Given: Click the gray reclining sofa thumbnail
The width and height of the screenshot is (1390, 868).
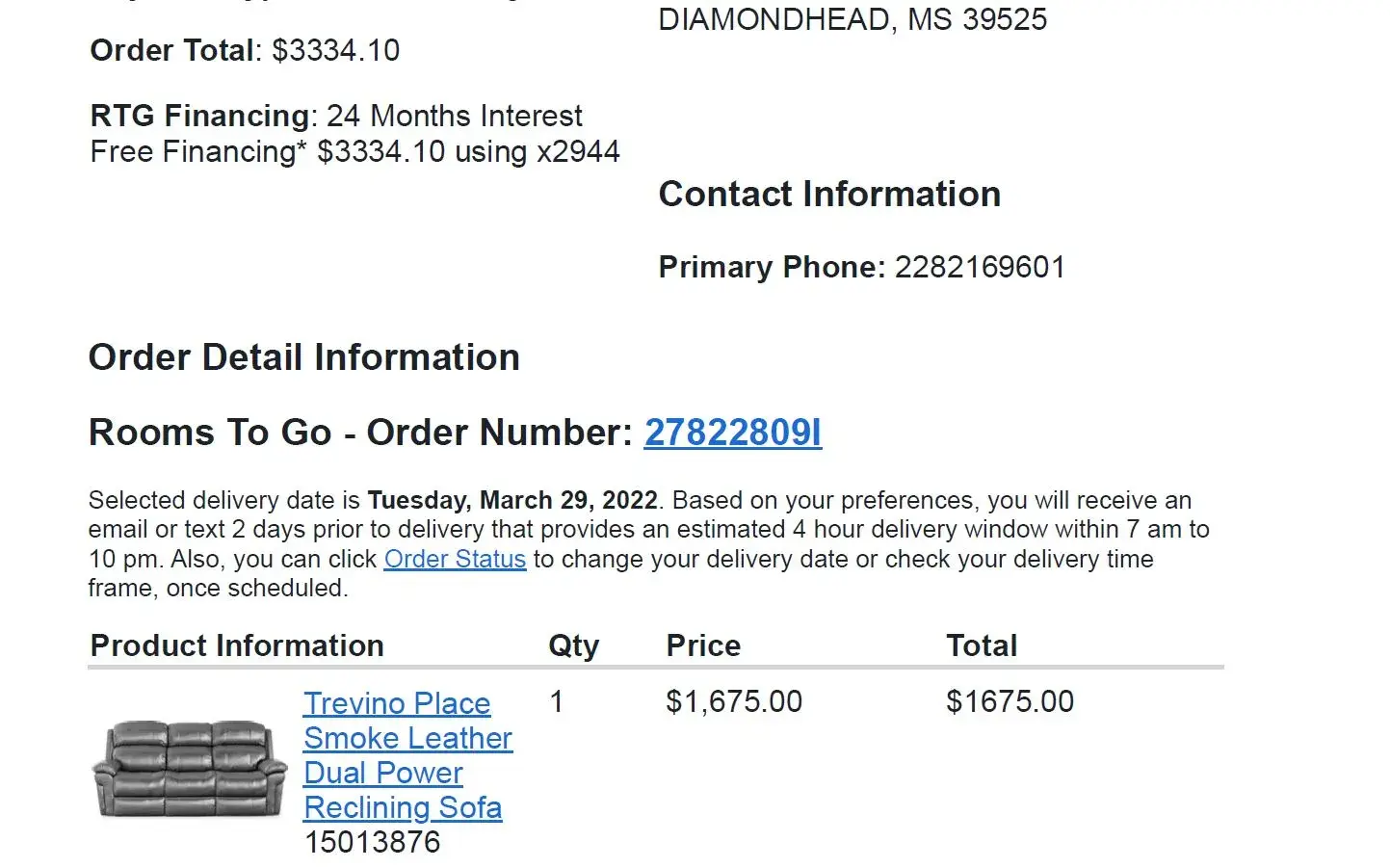Looking at the screenshot, I should point(190,770).
